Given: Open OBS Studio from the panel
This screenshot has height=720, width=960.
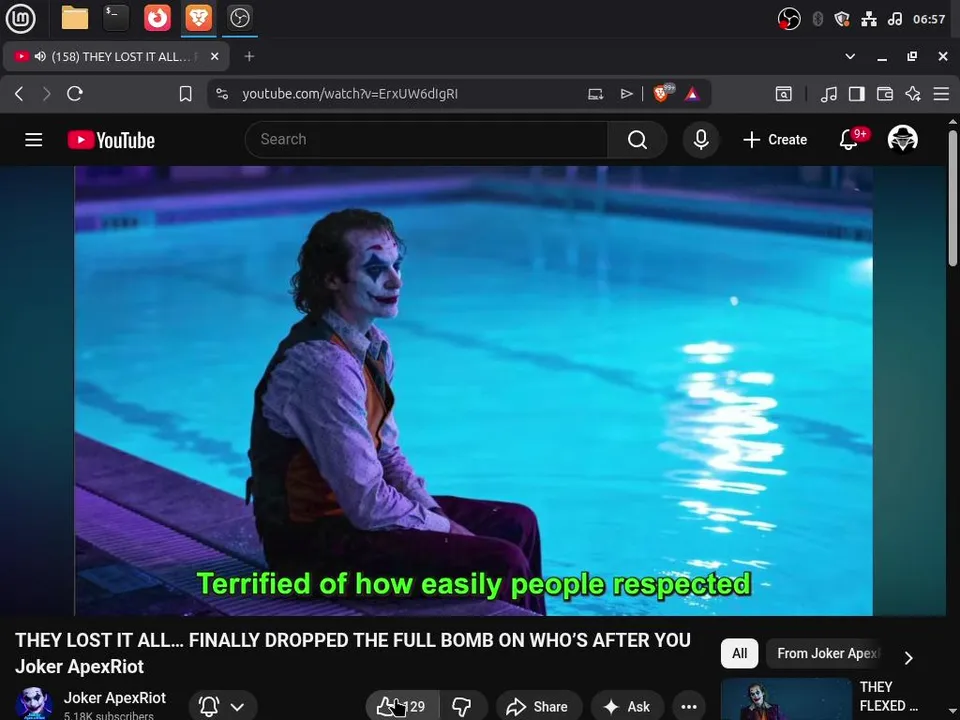Looking at the screenshot, I should (239, 18).
